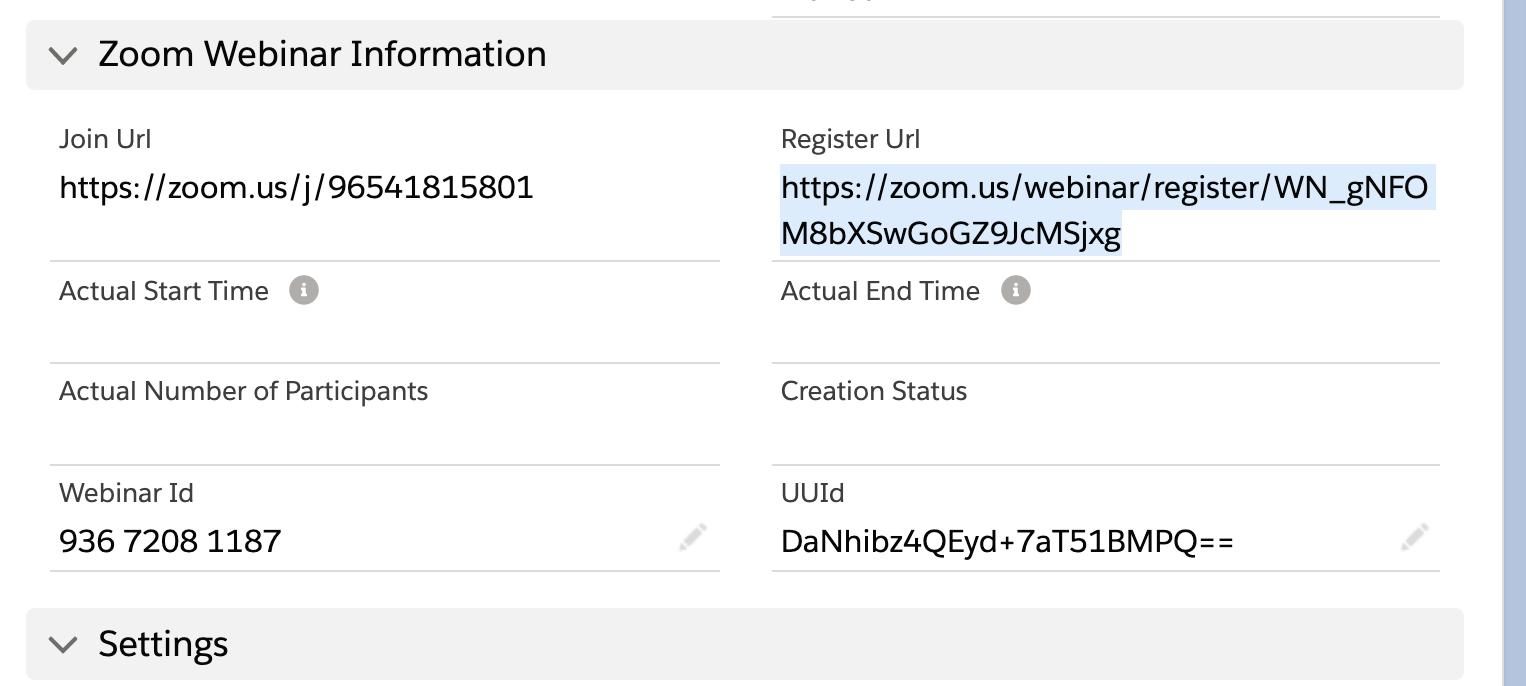
Task: Click the Join Url field label
Action: (105, 139)
